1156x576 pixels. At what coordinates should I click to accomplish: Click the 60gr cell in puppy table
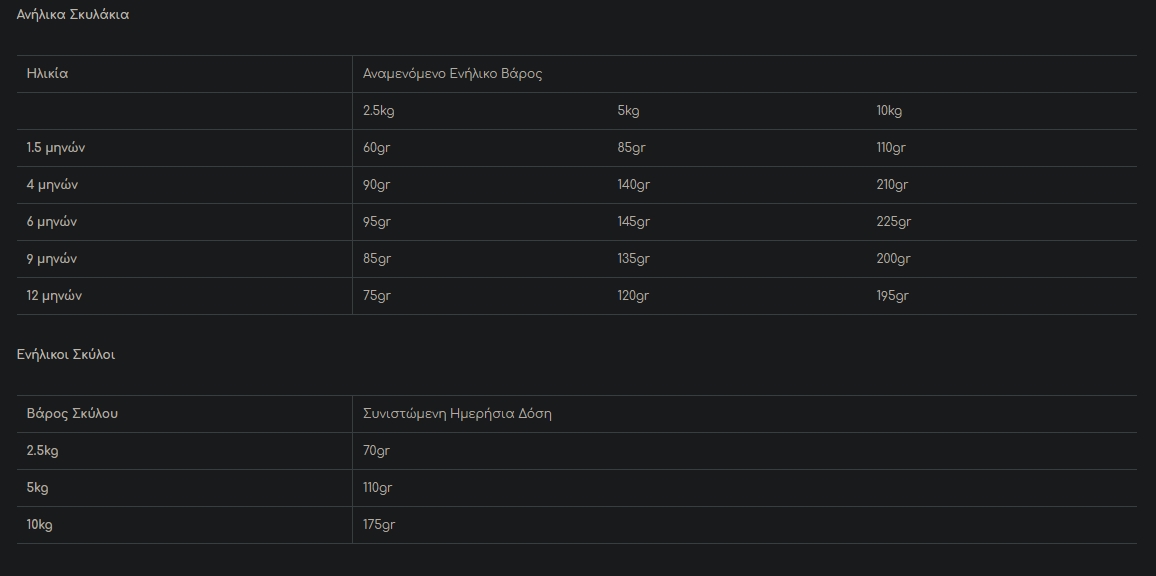click(377, 148)
